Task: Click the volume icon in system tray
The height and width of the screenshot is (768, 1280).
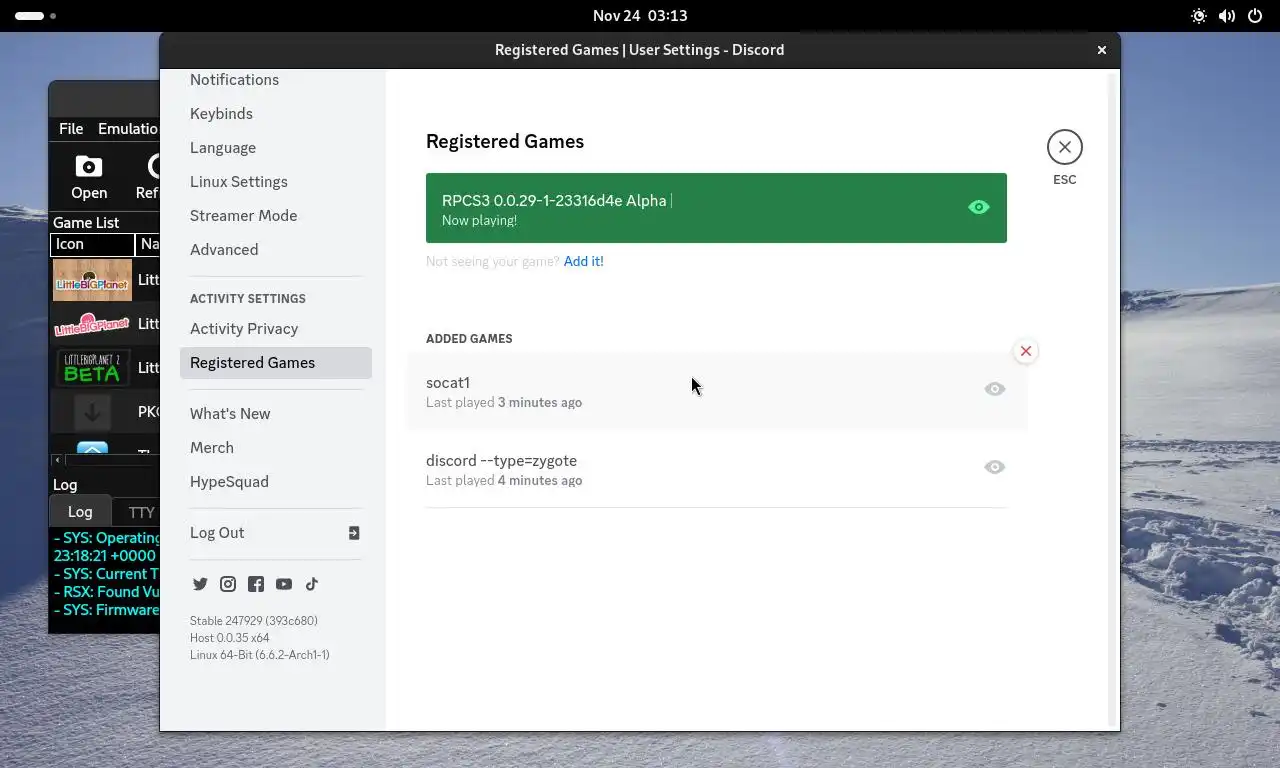Action: (1227, 16)
